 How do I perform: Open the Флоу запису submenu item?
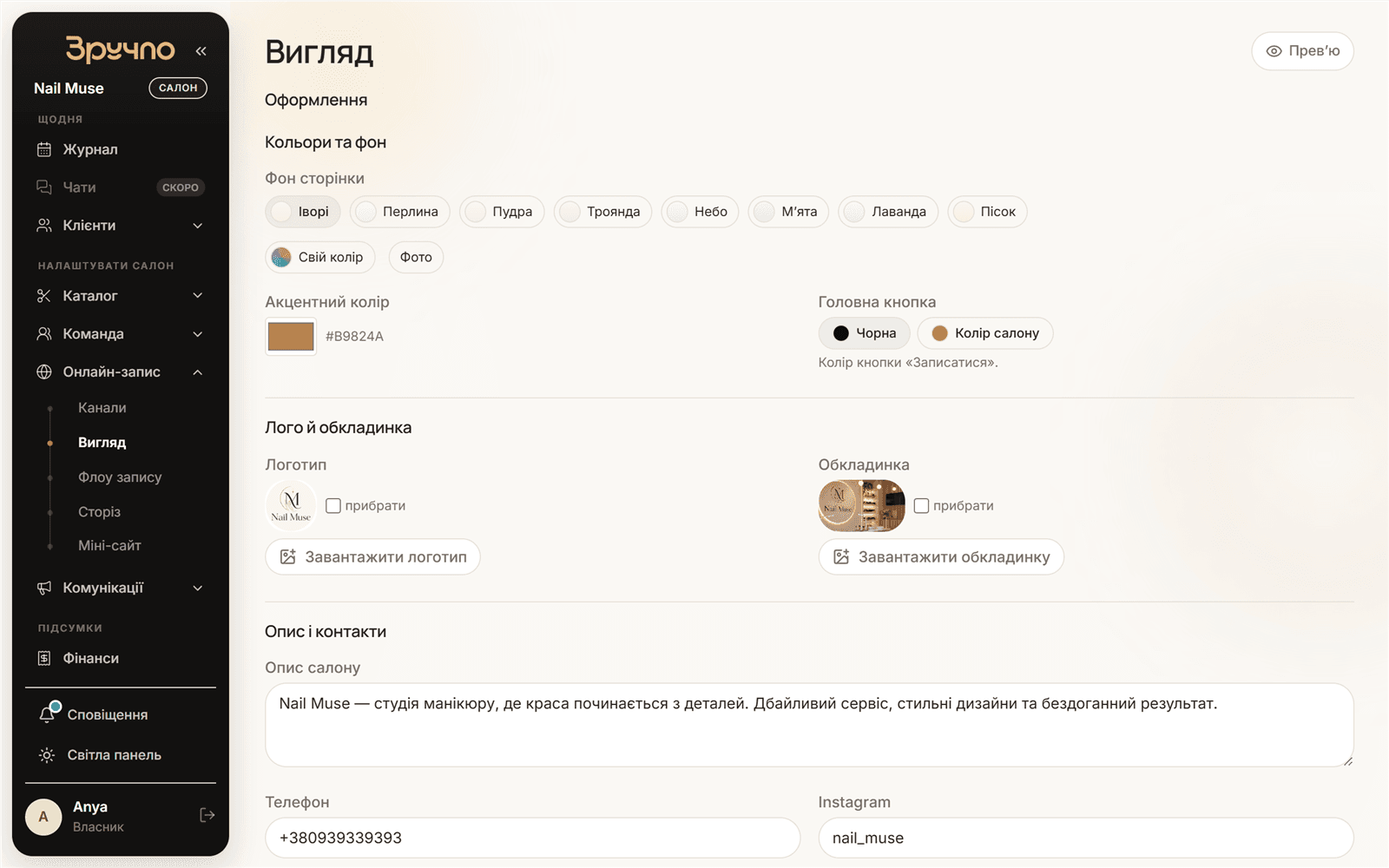pyautogui.click(x=120, y=477)
